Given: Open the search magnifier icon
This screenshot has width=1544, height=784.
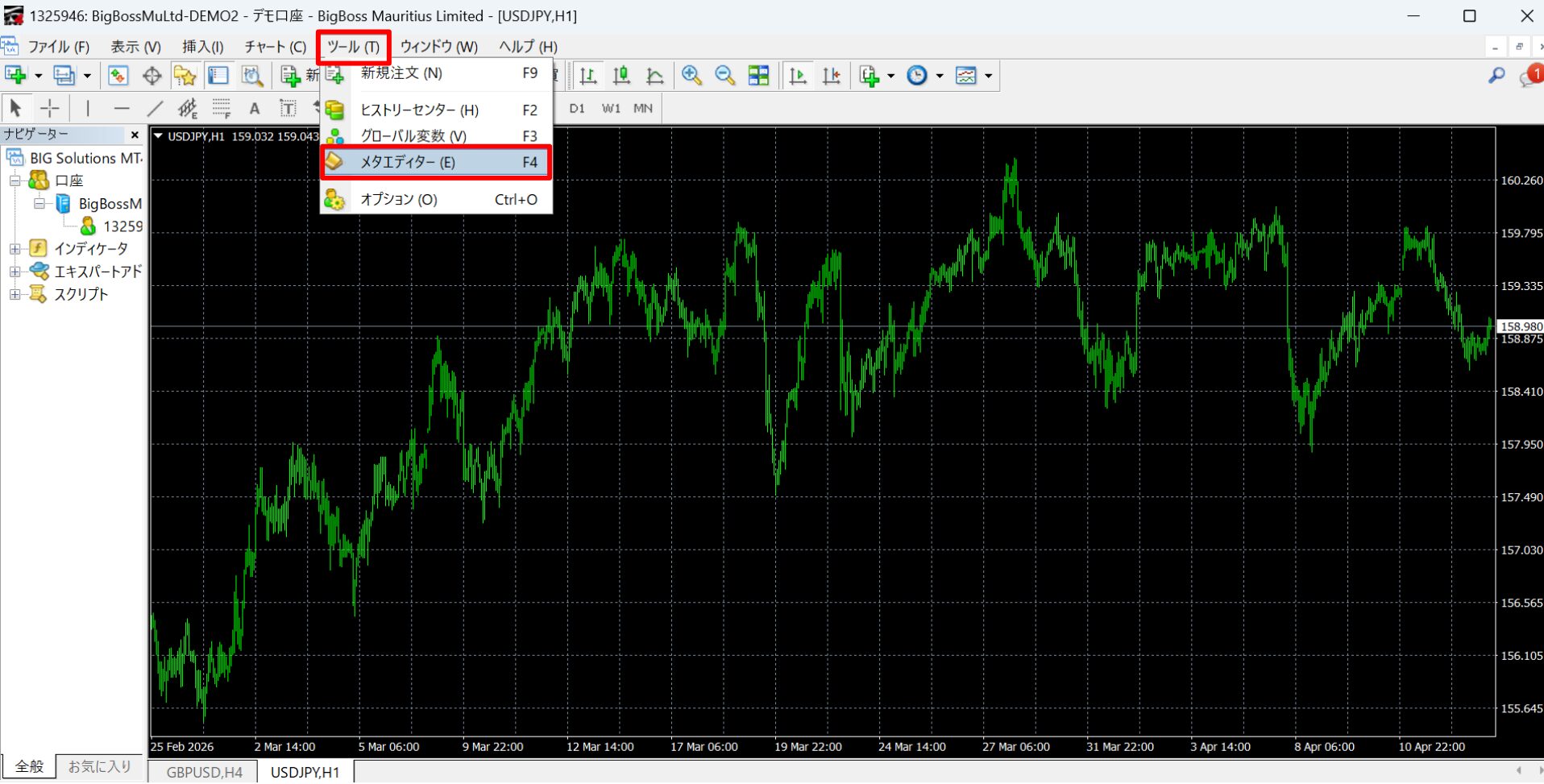Looking at the screenshot, I should click(1496, 76).
